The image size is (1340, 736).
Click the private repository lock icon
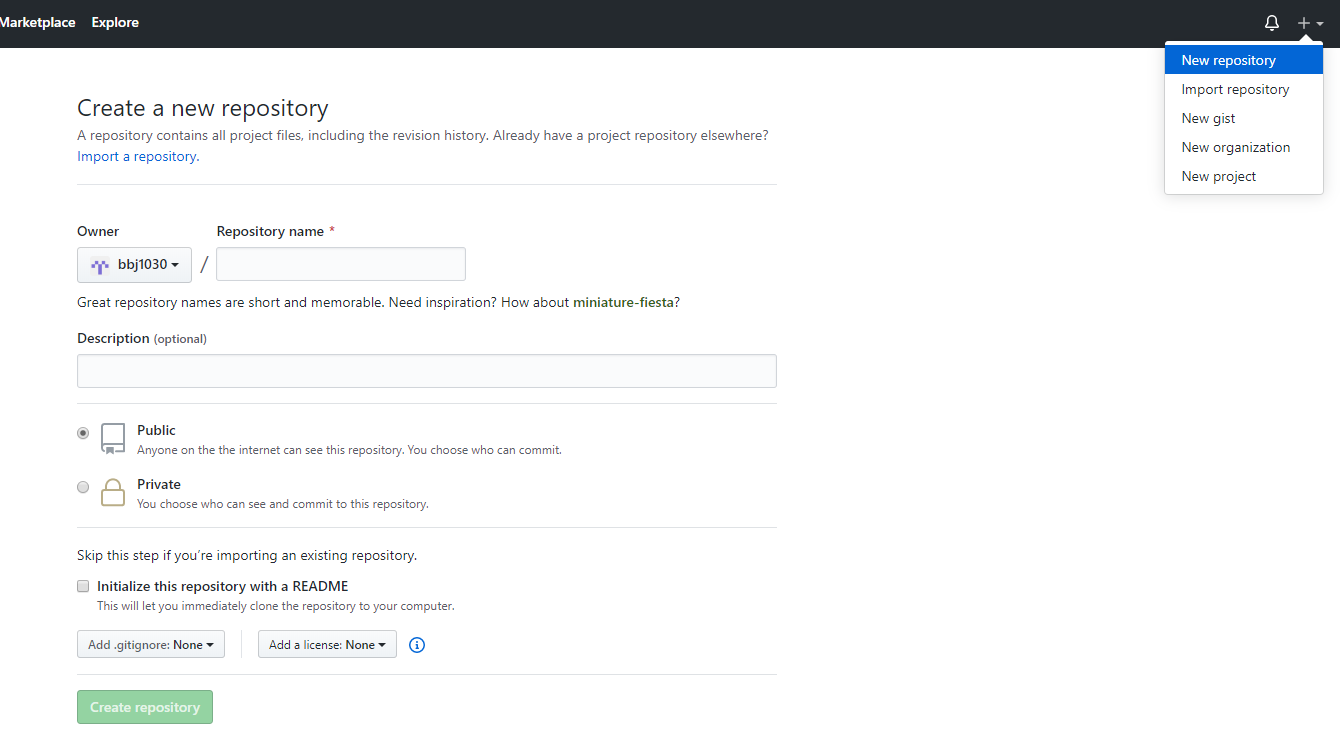[113, 492]
